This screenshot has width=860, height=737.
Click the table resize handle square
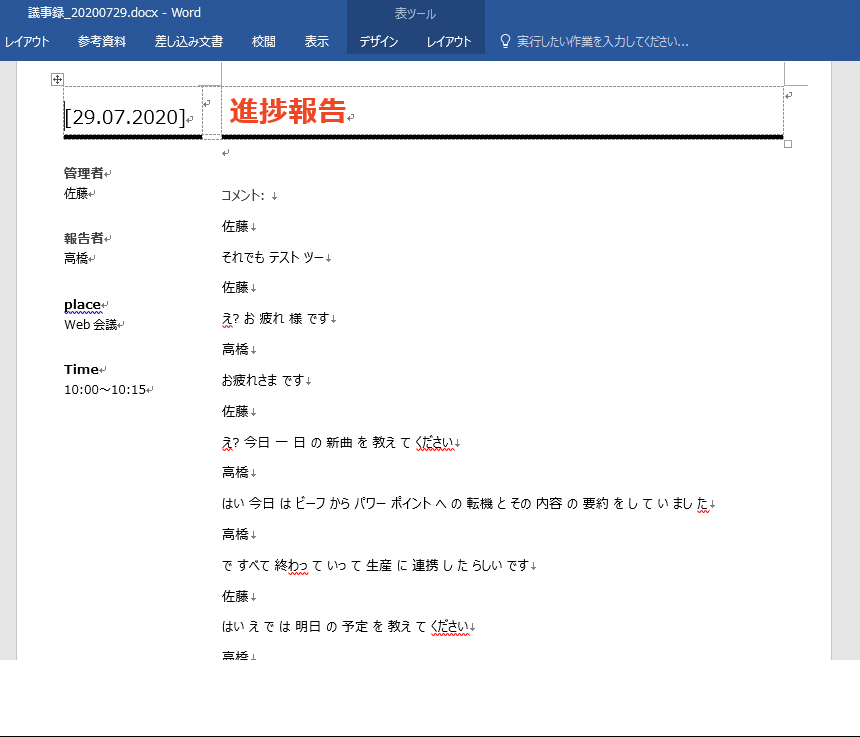click(x=788, y=144)
